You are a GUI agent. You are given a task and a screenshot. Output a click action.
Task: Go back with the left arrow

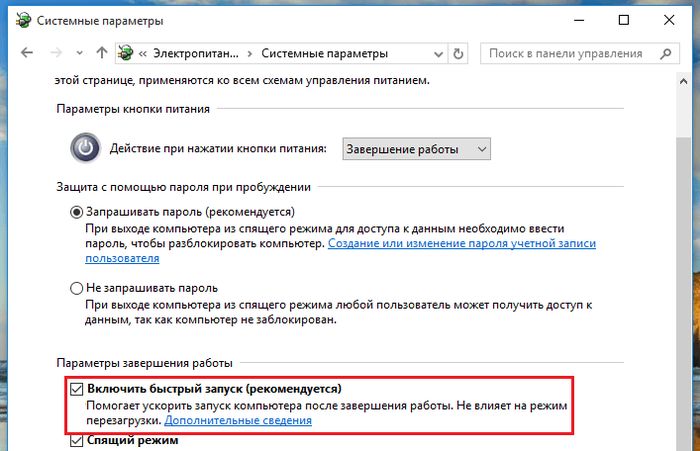coord(25,53)
